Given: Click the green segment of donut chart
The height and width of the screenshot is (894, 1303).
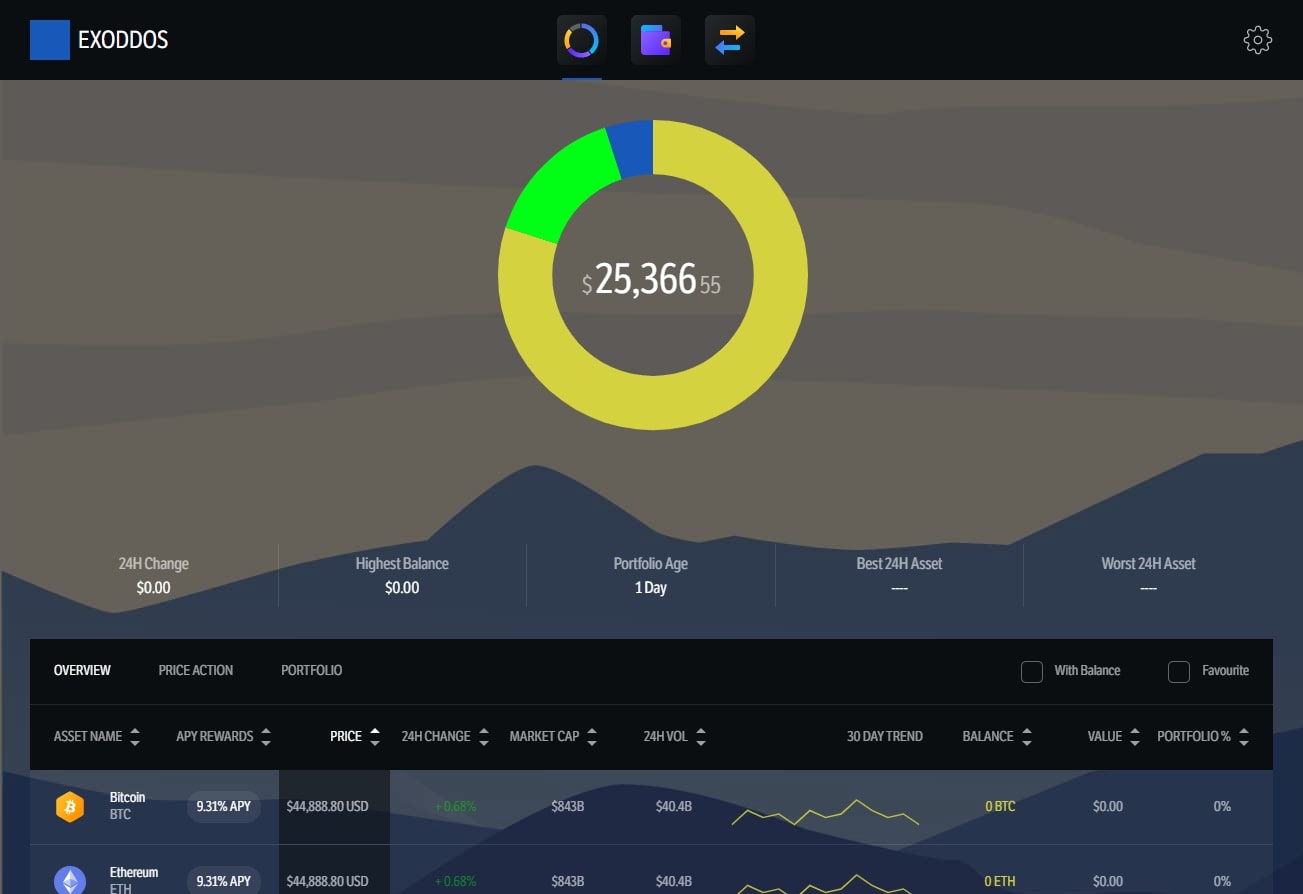Looking at the screenshot, I should click(x=558, y=188).
